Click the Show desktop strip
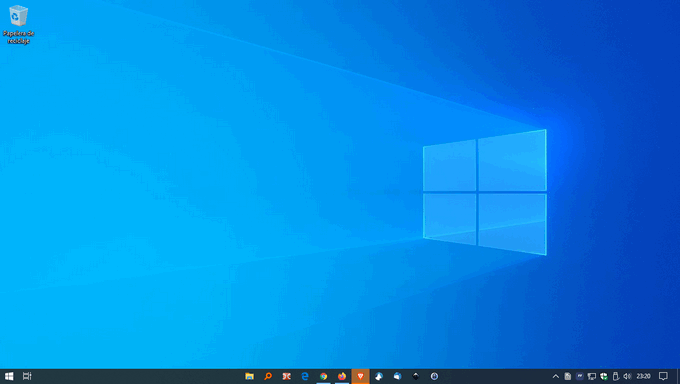This screenshot has width=680, height=384. pyautogui.click(x=678, y=376)
